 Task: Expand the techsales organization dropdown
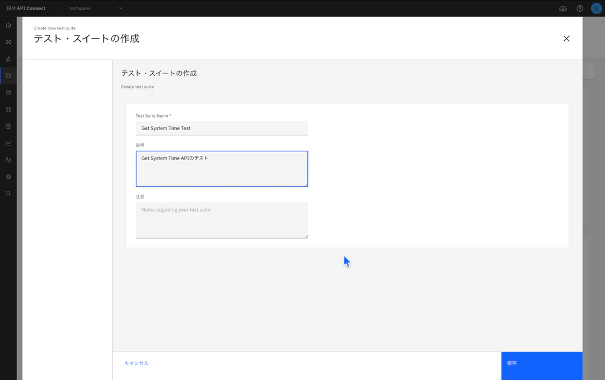click(96, 8)
